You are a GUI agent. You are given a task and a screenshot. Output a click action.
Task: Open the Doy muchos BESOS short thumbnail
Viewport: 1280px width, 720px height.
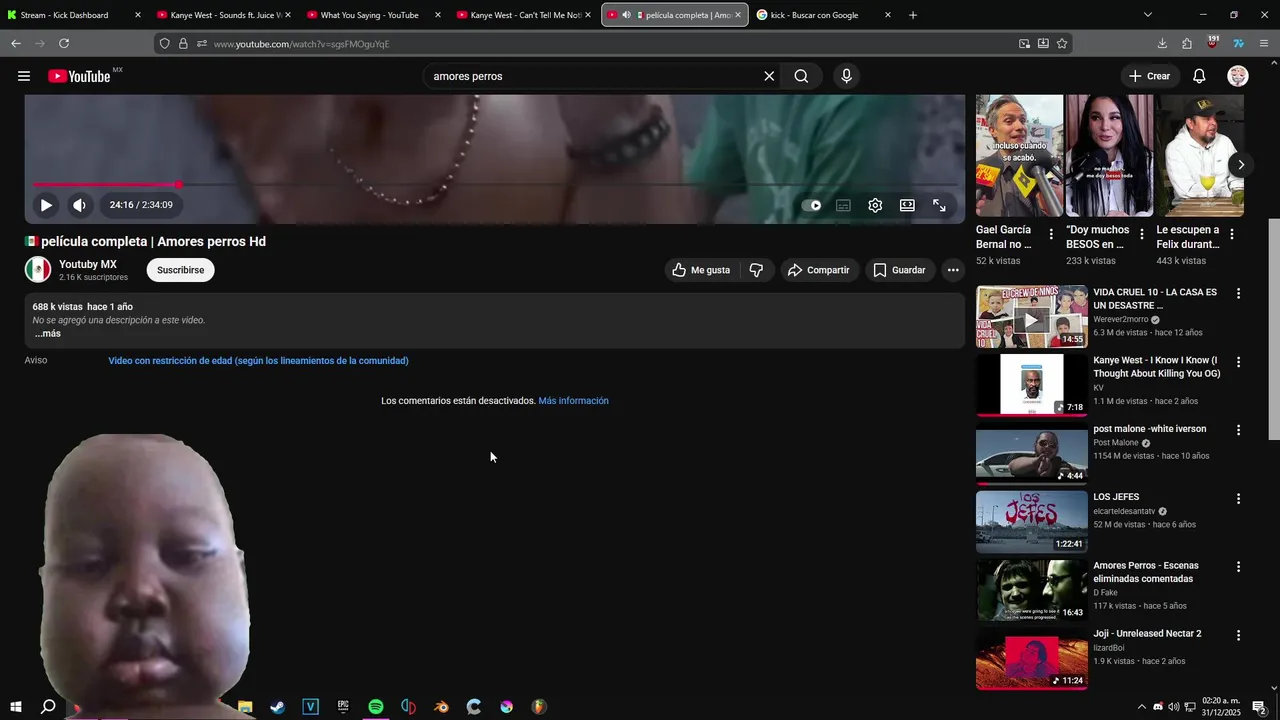[x=1109, y=155]
